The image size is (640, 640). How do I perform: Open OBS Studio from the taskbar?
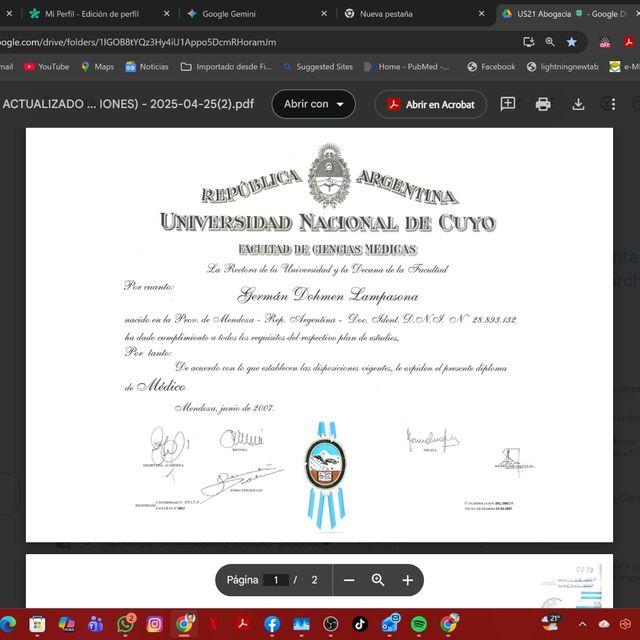[x=331, y=624]
